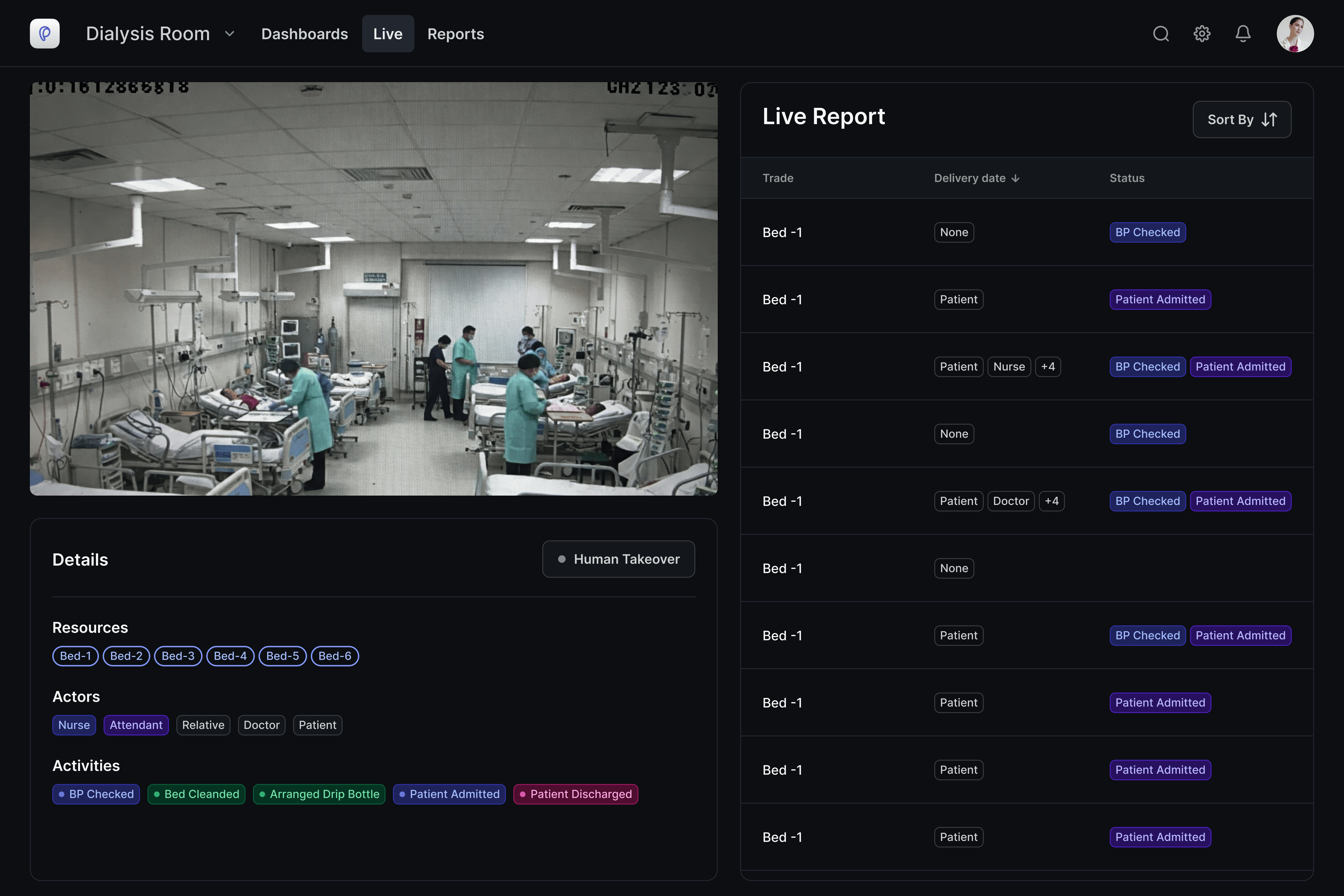Click Live Report heading
Viewport: 1344px width, 896px height.
pyautogui.click(x=823, y=117)
